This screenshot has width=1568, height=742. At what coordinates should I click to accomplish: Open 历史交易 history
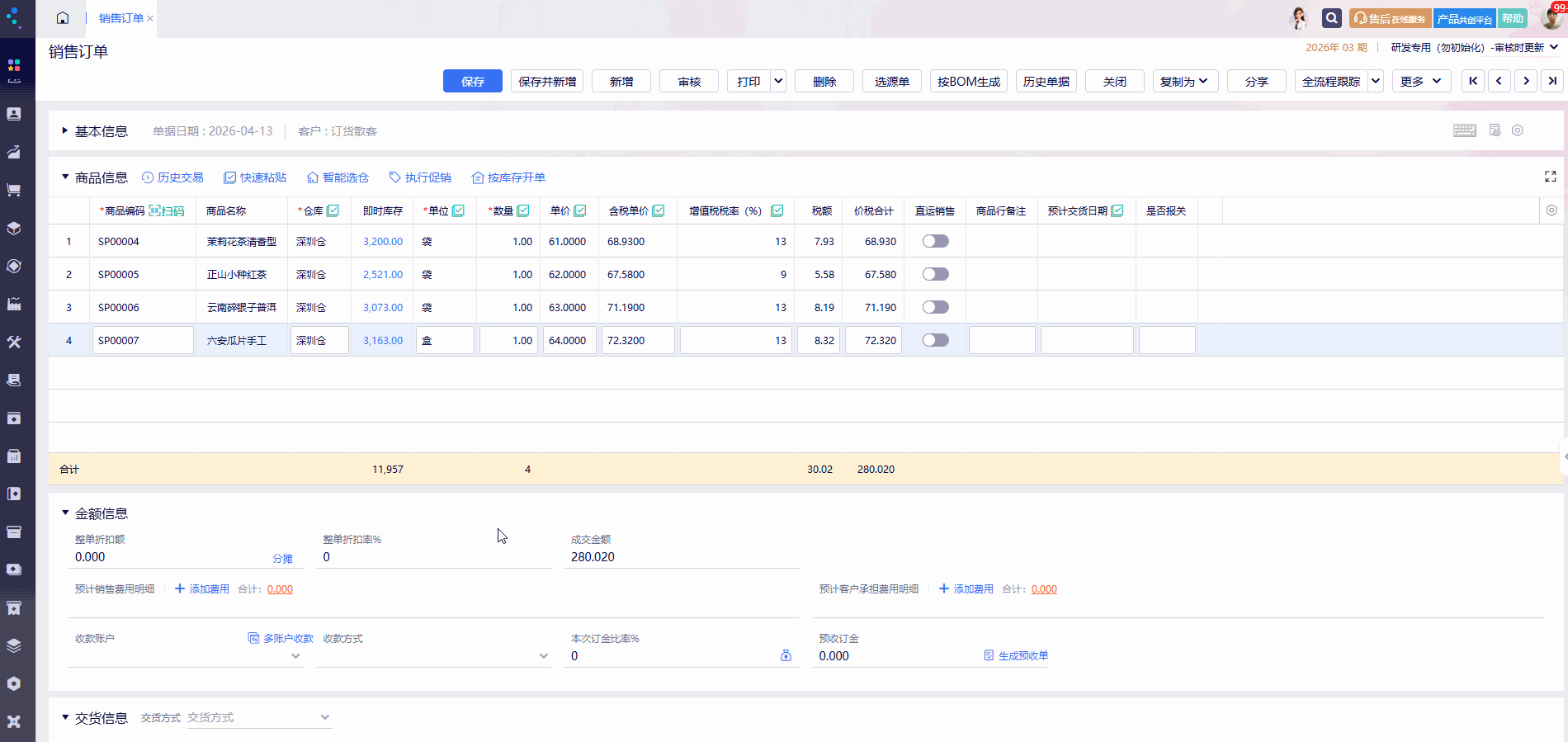[x=172, y=177]
